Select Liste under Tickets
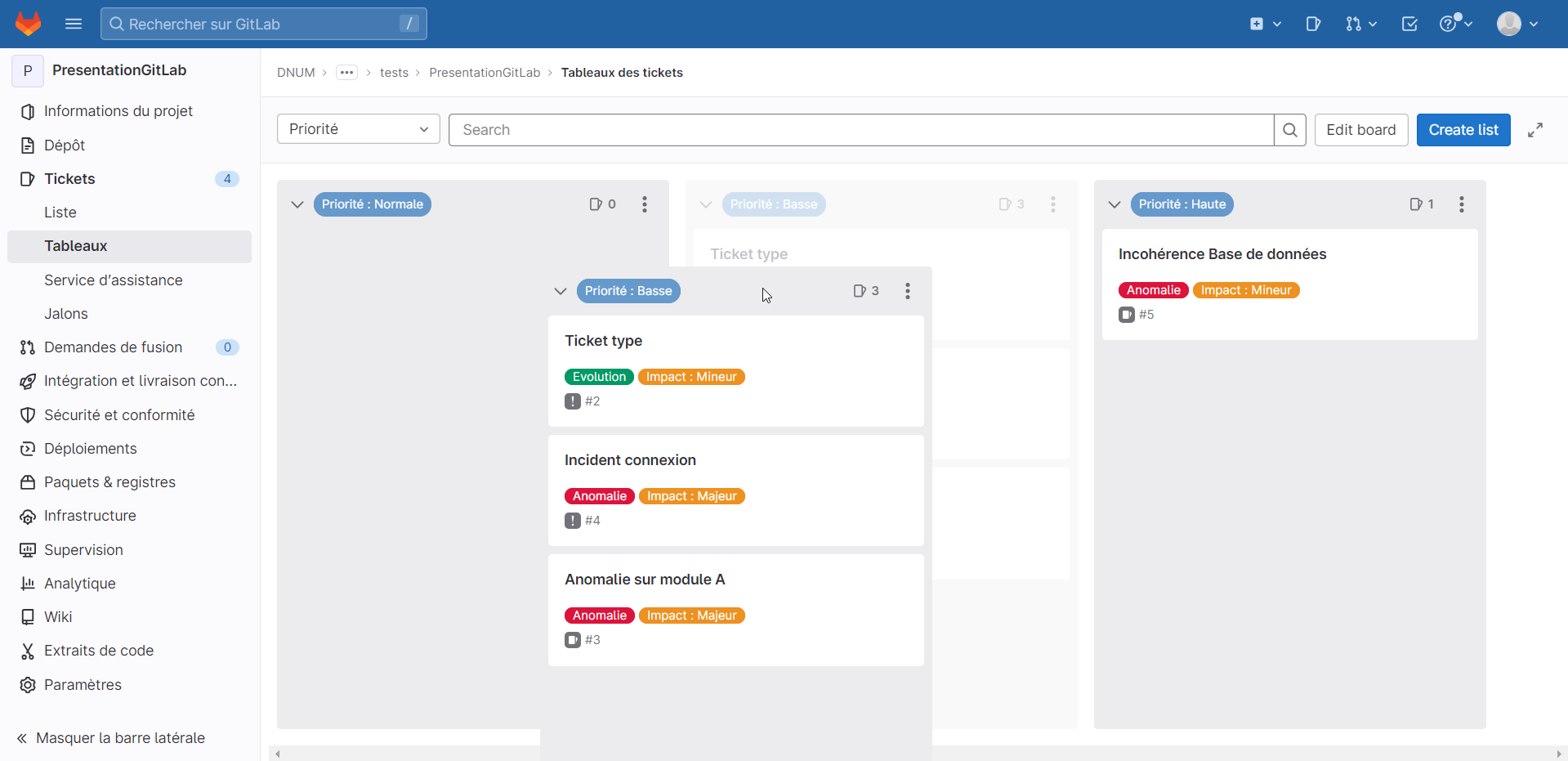Image resolution: width=1568 pixels, height=761 pixels. 60,213
